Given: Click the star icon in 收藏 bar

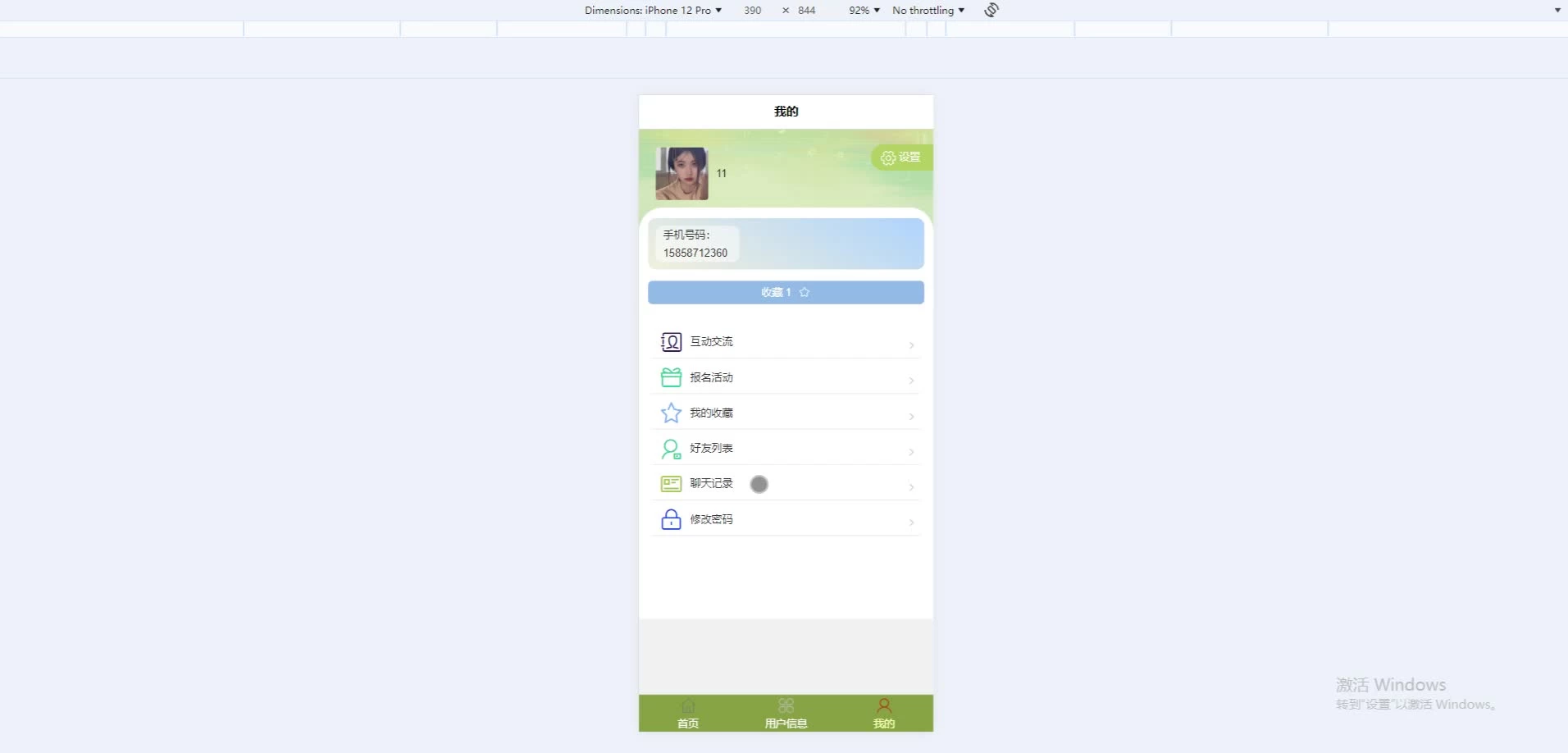Looking at the screenshot, I should click(x=805, y=292).
